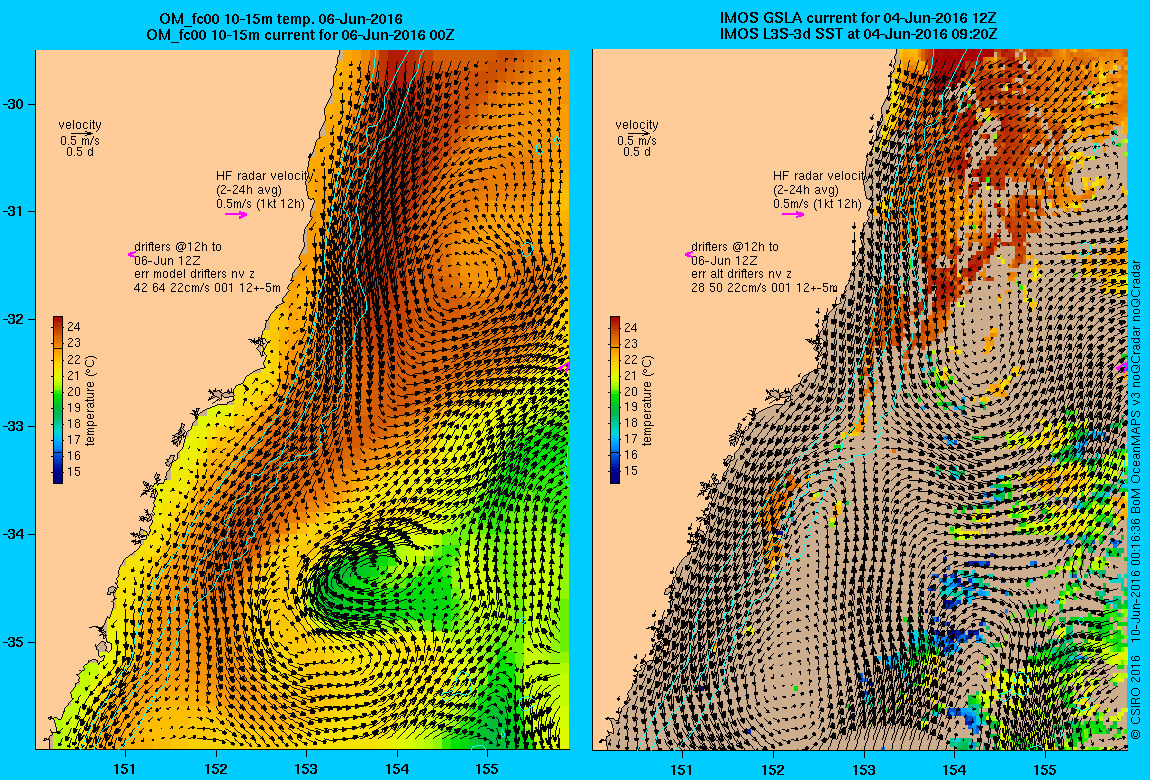Click the '21' value on right color bar
The image size is (1150, 780).
[x=631, y=375]
